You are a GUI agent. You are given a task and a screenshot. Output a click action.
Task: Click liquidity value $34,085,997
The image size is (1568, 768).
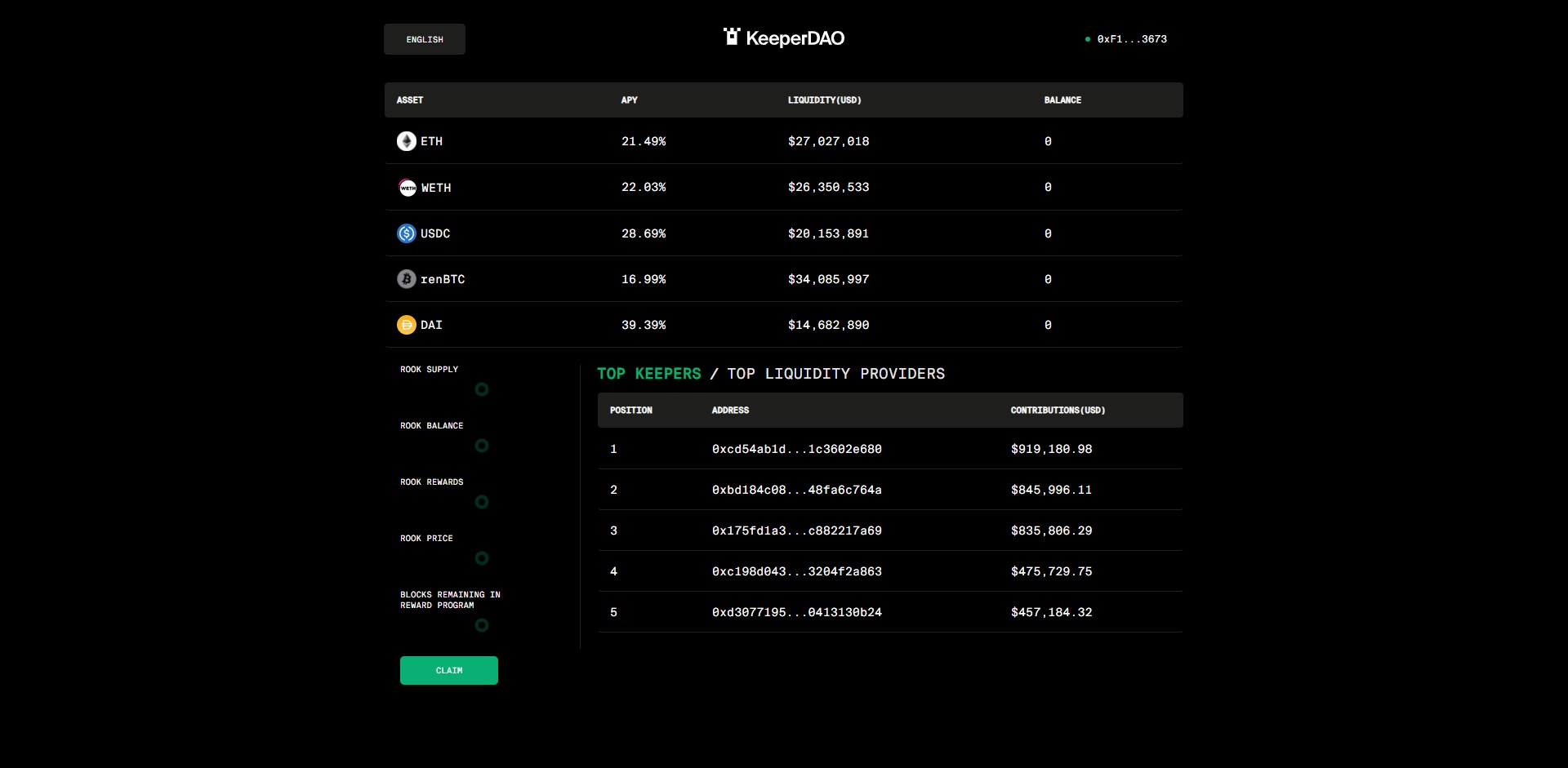point(829,279)
